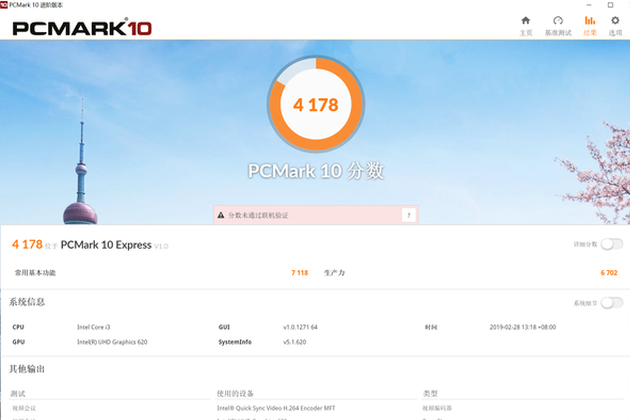Click the orange 4 178 score beside Express title
Viewport: 630px width, 420px height.
[27, 244]
